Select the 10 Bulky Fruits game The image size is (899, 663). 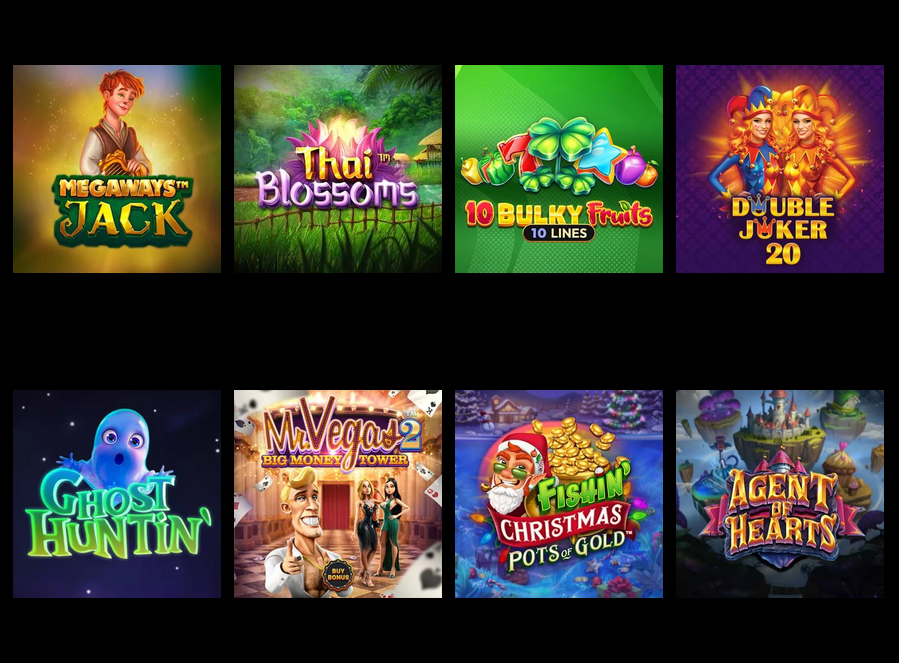[x=559, y=169]
